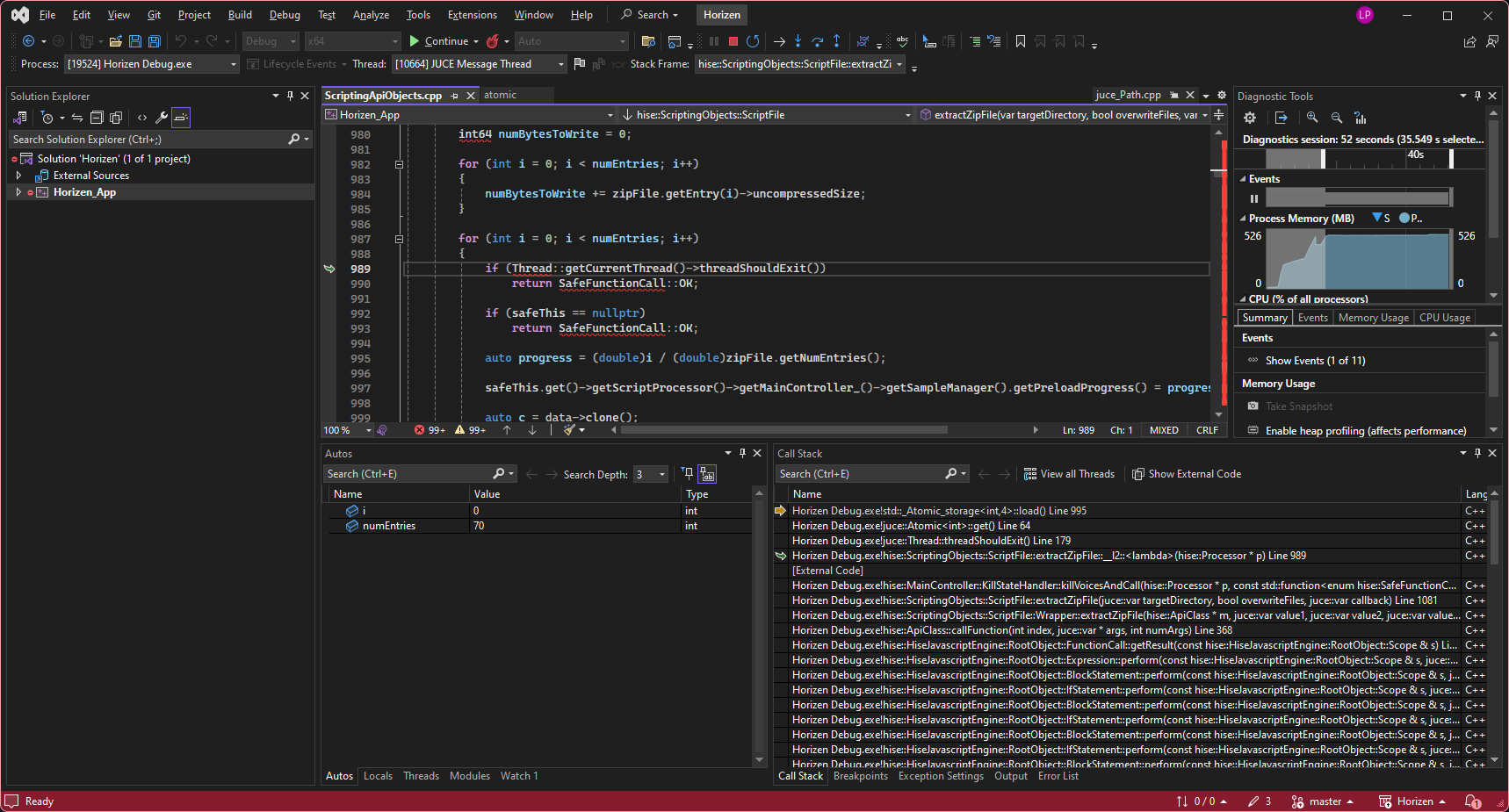1509x812 pixels.
Task: Click the Horizen repository in status bar
Action: [1412, 801]
